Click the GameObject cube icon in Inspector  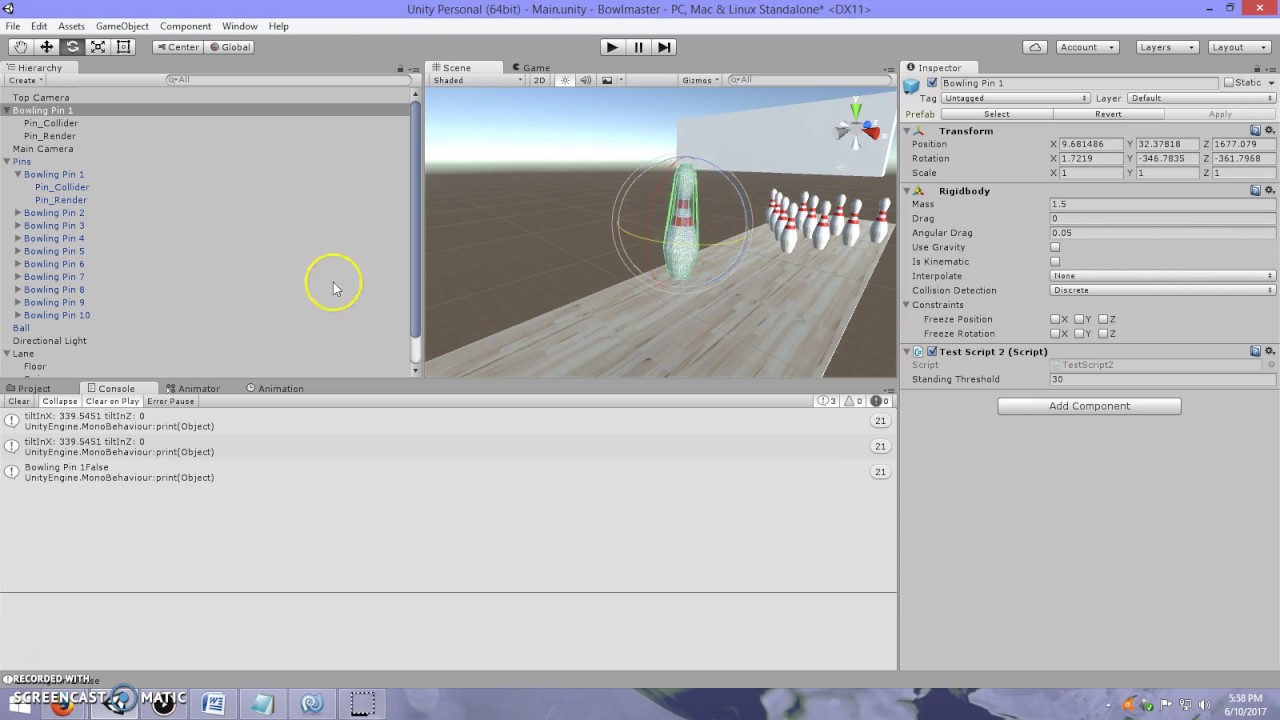pos(912,86)
